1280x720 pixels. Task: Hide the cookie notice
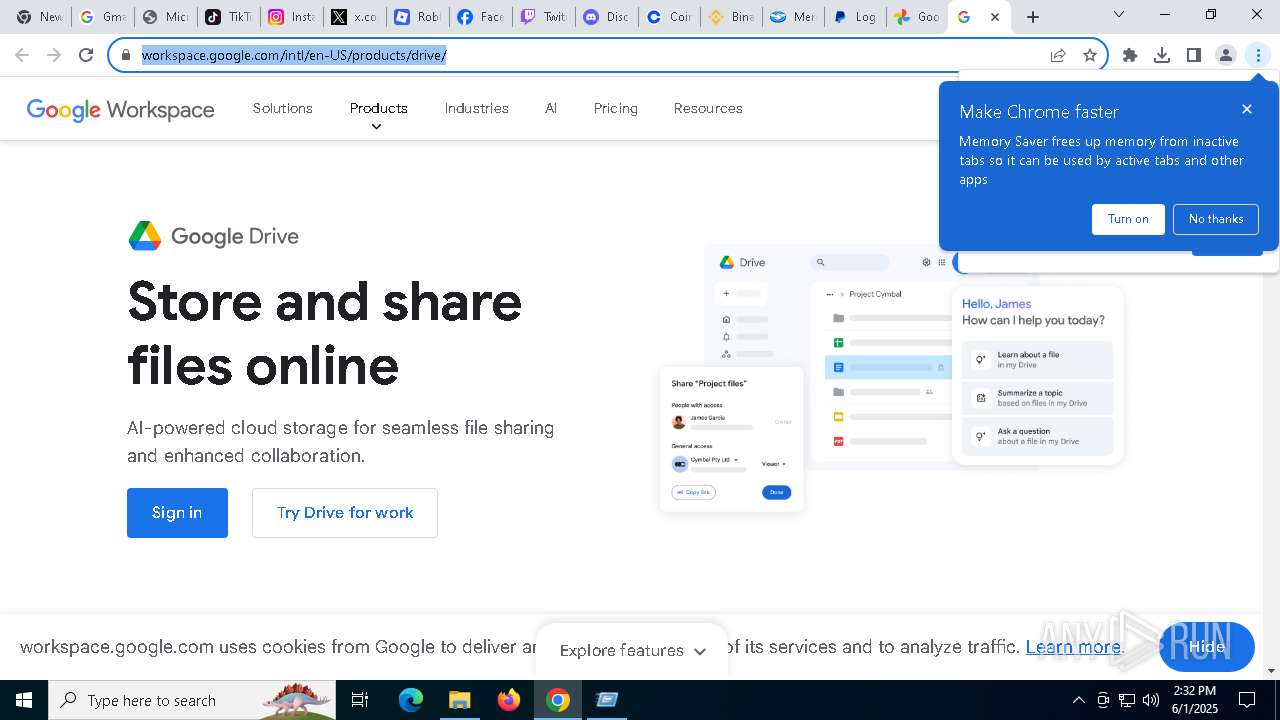pos(1207,647)
